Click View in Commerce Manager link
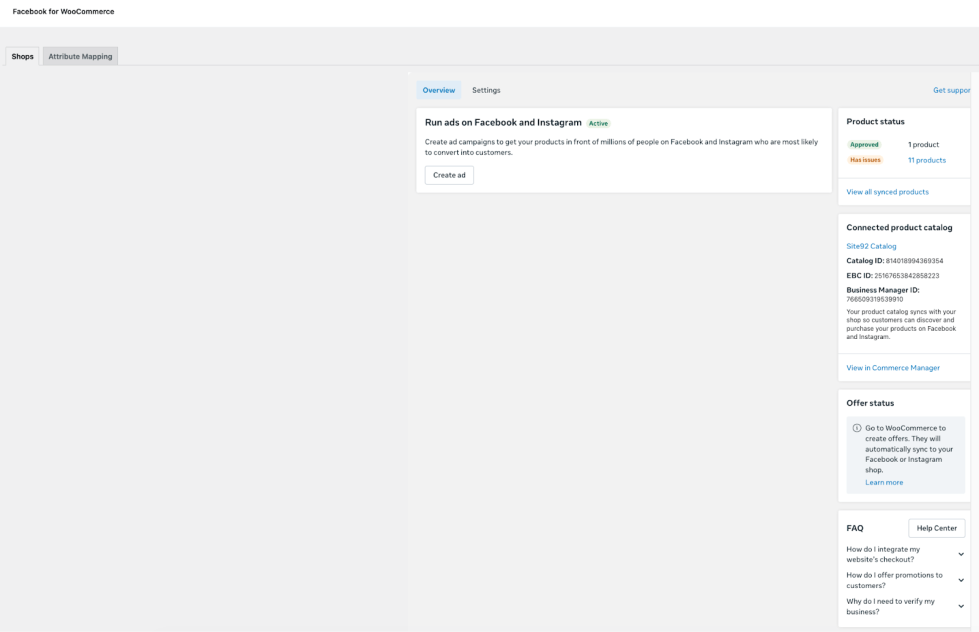Screen dimensions: 979x632 [893, 368]
